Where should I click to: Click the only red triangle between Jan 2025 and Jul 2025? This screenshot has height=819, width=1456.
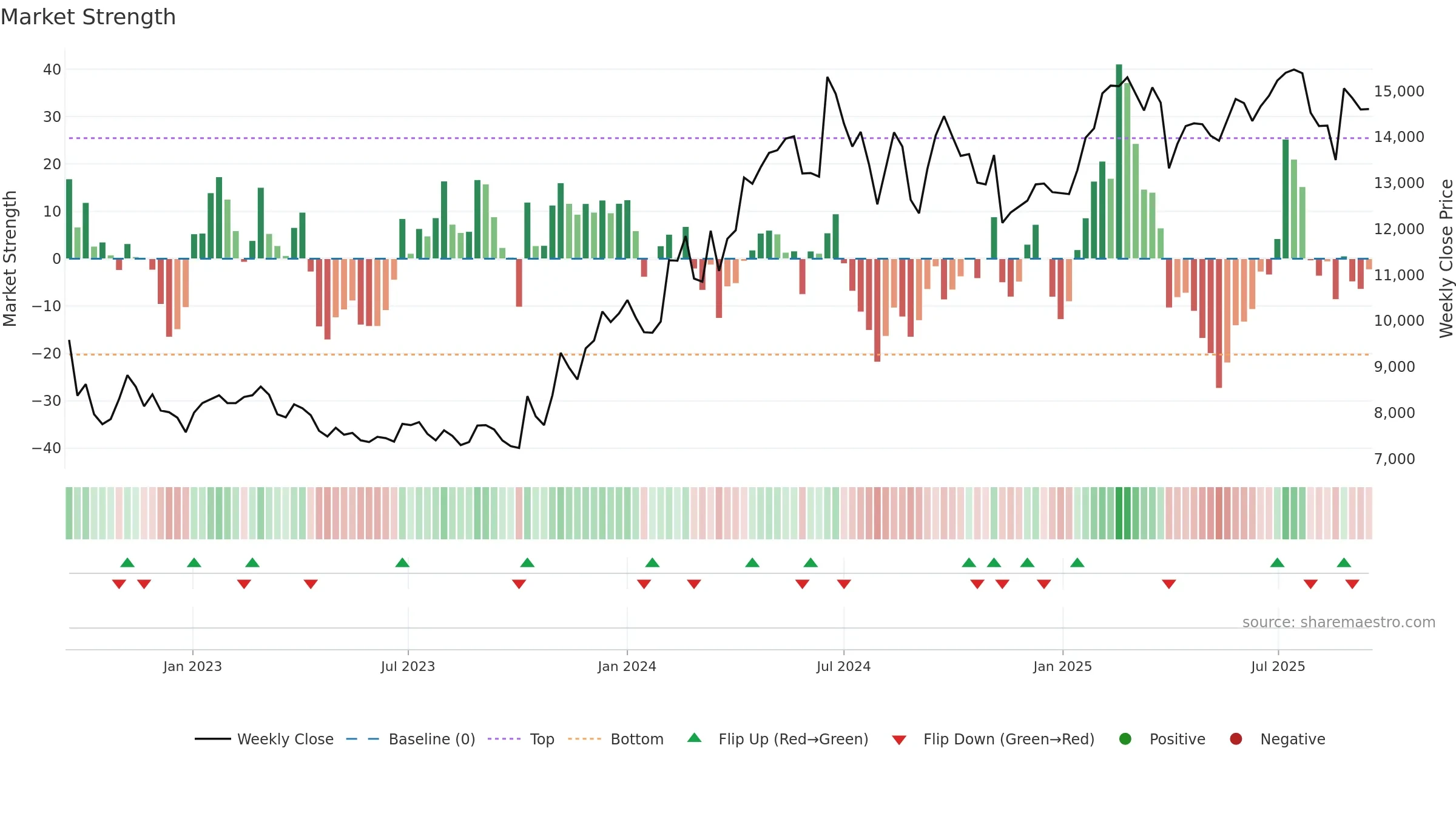coord(1169,584)
